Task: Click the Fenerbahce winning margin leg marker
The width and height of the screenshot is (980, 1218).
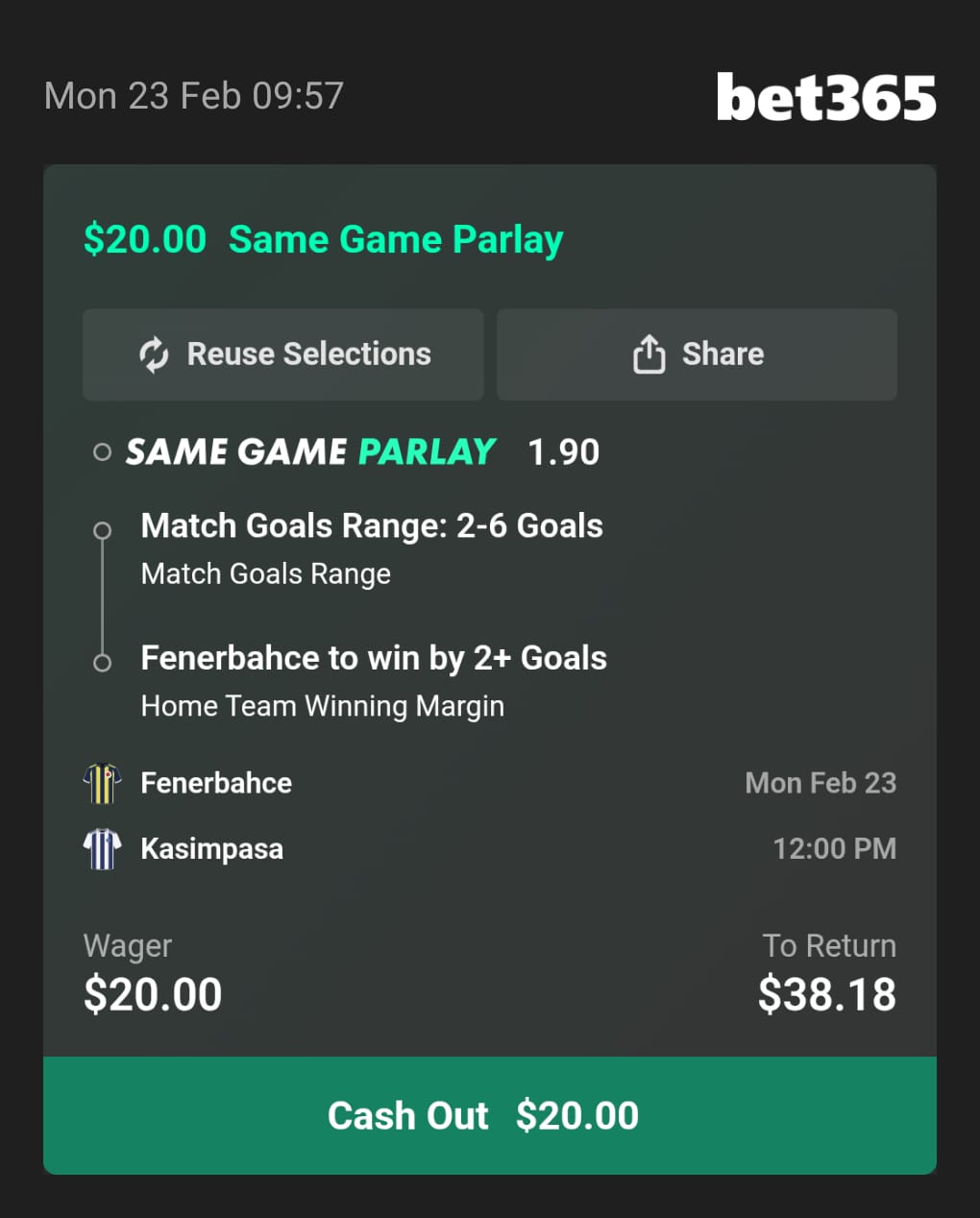Action: 102,663
